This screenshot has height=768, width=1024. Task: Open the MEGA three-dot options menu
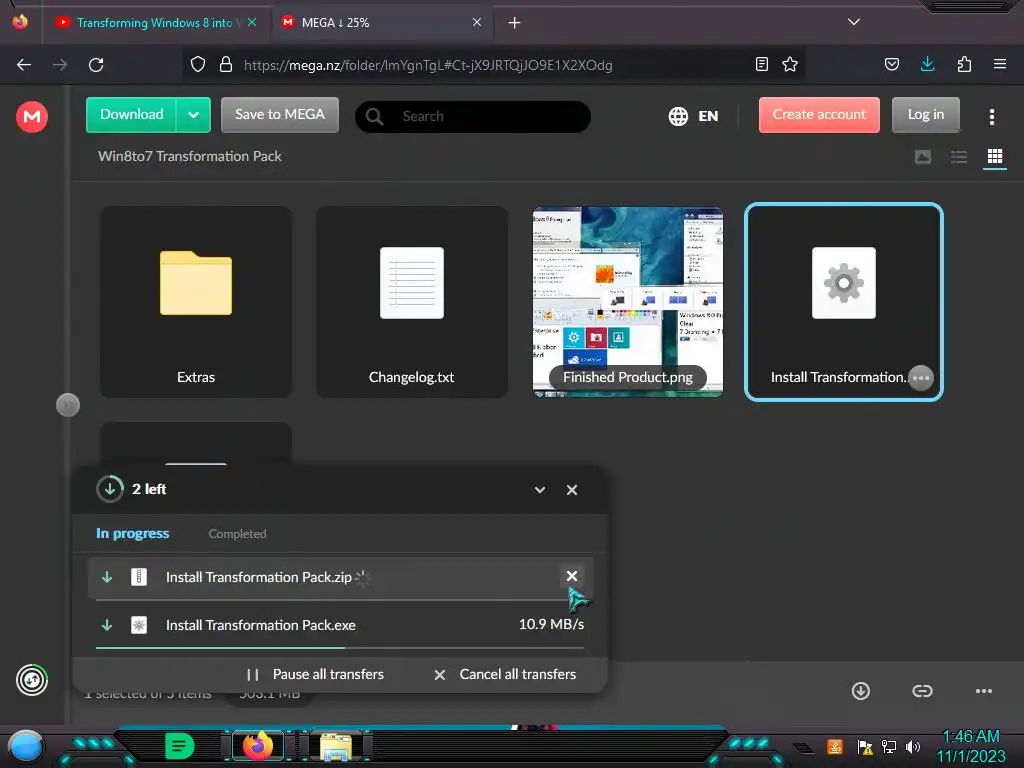tap(992, 117)
